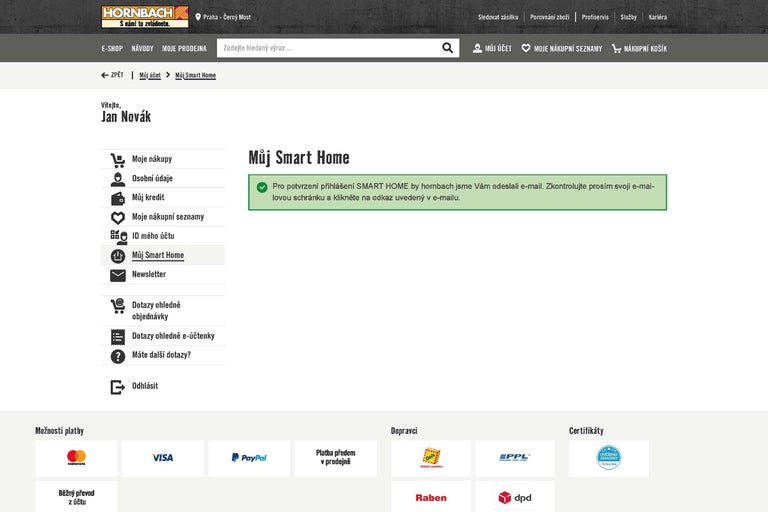The image size is (768, 512).
Task: Open the NÁVODY menu item
Action: click(143, 48)
